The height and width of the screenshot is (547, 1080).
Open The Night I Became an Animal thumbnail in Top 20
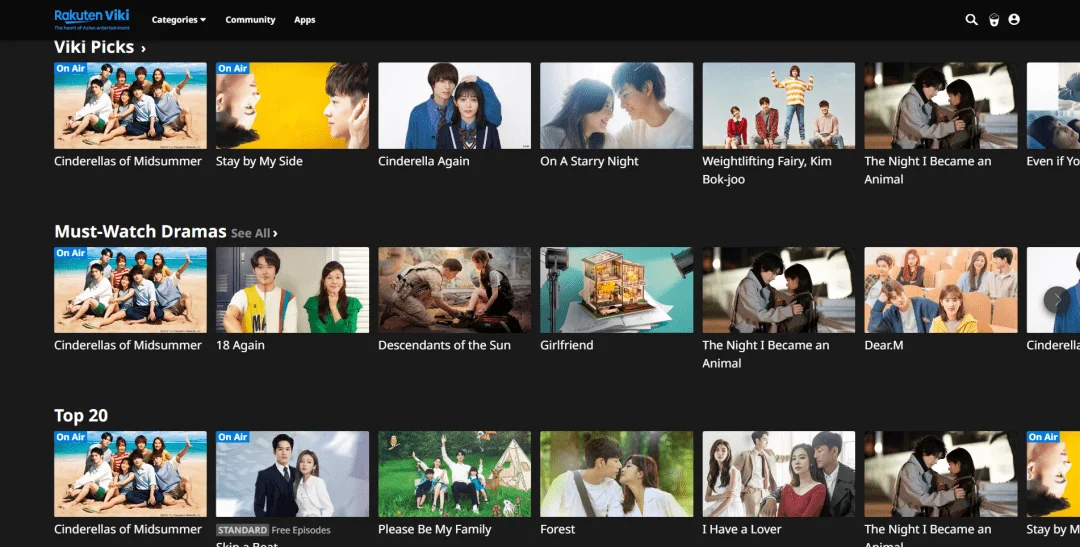pyautogui.click(x=941, y=474)
